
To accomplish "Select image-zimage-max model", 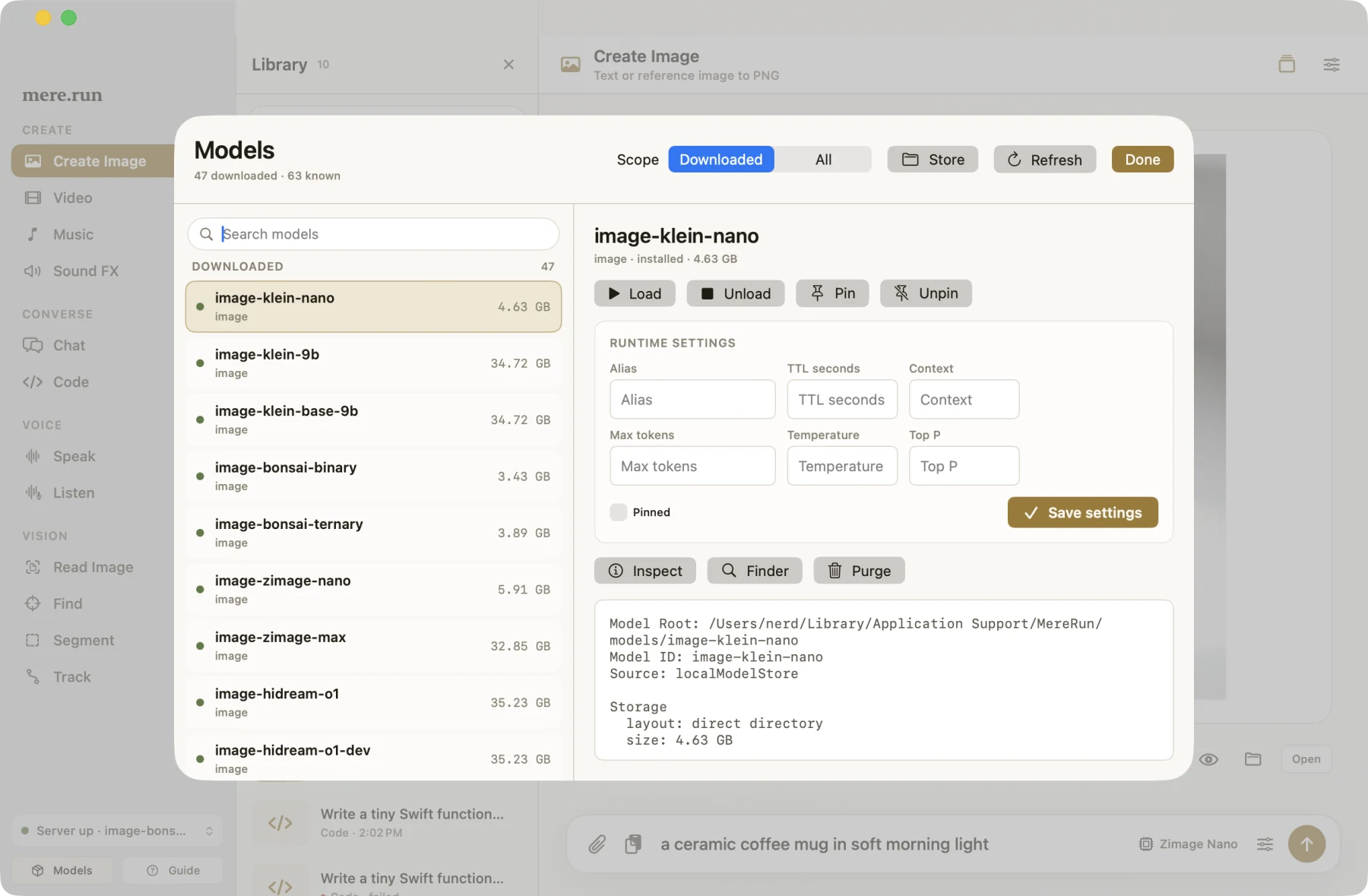I will [x=373, y=646].
